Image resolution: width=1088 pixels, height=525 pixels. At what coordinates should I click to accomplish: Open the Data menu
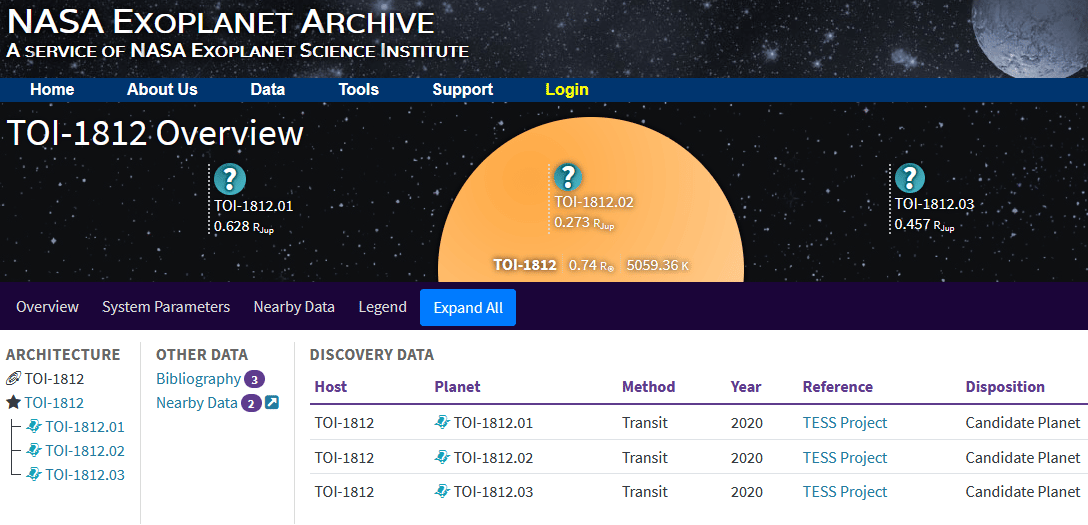[268, 89]
